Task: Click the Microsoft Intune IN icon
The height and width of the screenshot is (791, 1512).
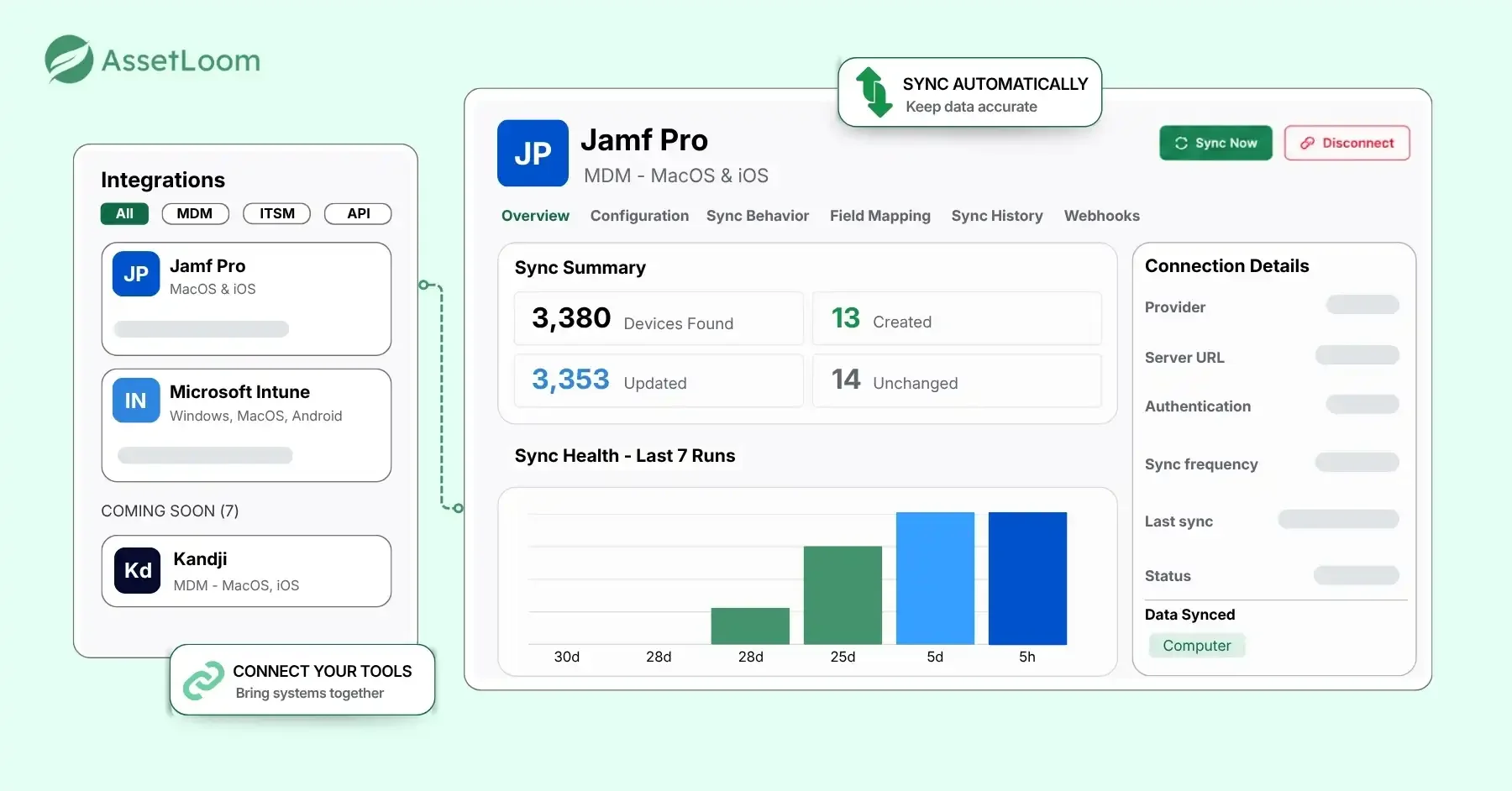Action: click(x=136, y=401)
